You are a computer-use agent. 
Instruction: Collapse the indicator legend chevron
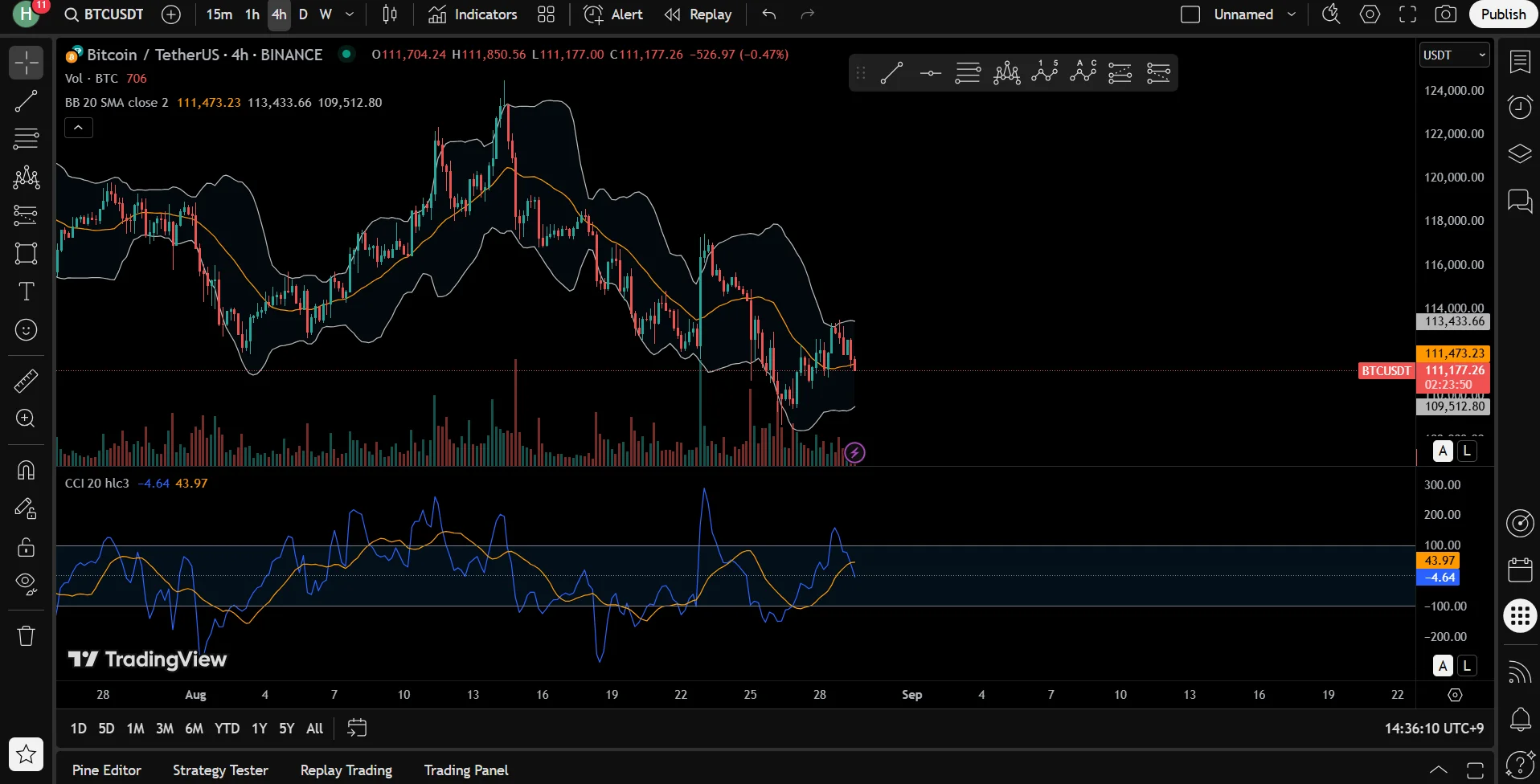pyautogui.click(x=79, y=128)
